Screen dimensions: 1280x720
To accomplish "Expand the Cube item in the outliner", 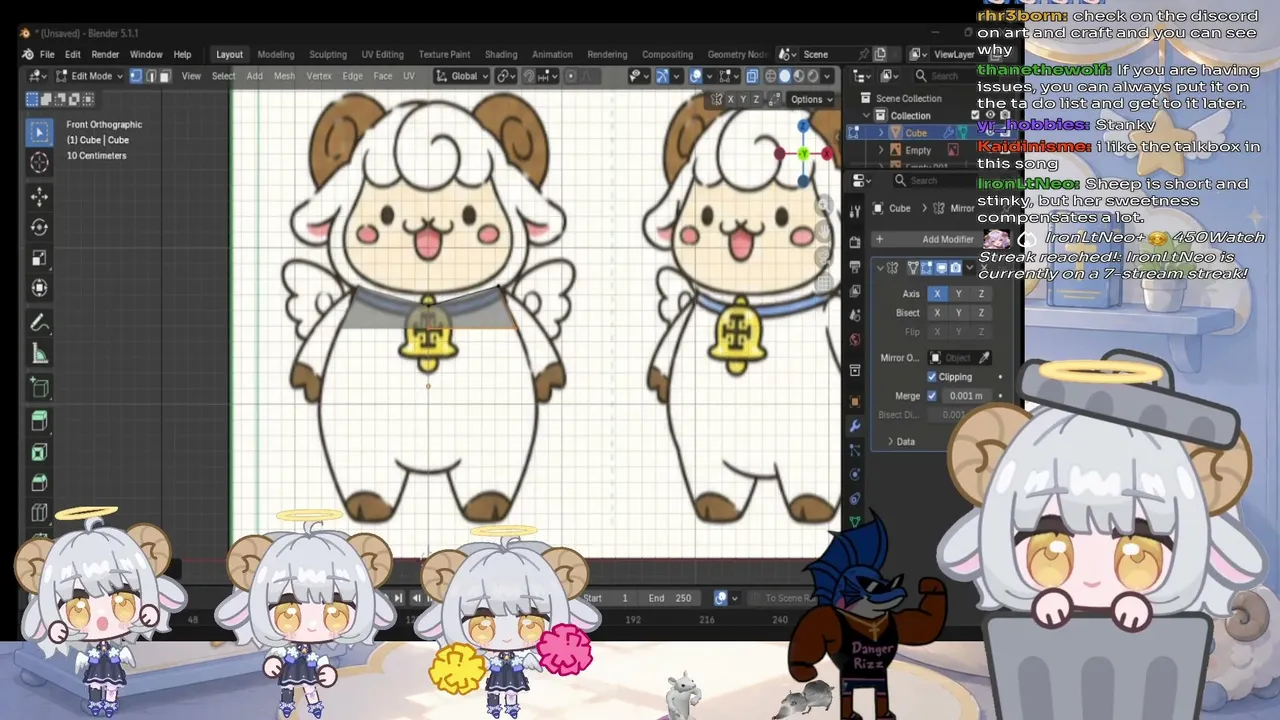I will pyautogui.click(x=881, y=133).
